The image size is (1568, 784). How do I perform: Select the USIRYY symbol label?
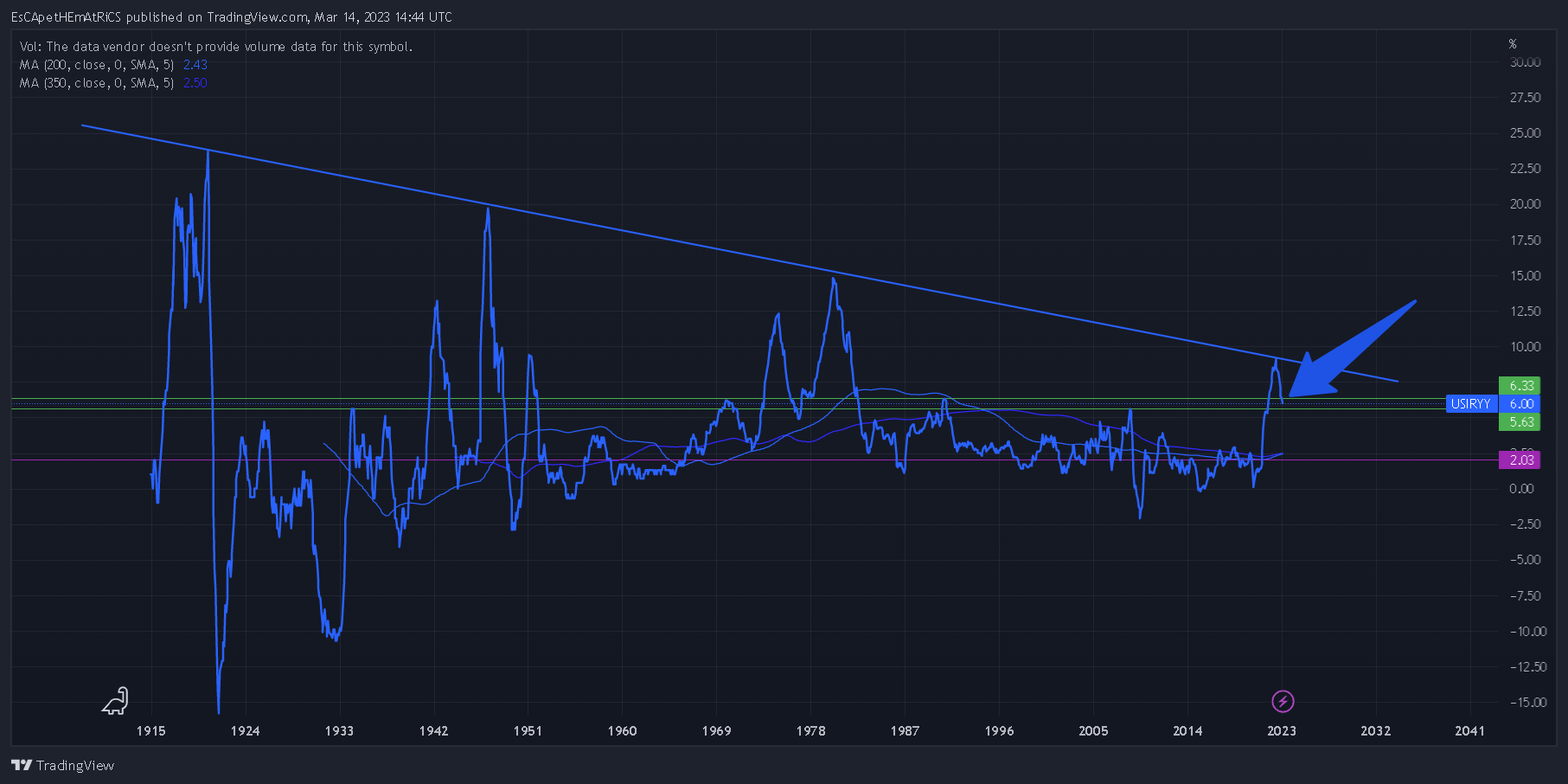[1470, 404]
